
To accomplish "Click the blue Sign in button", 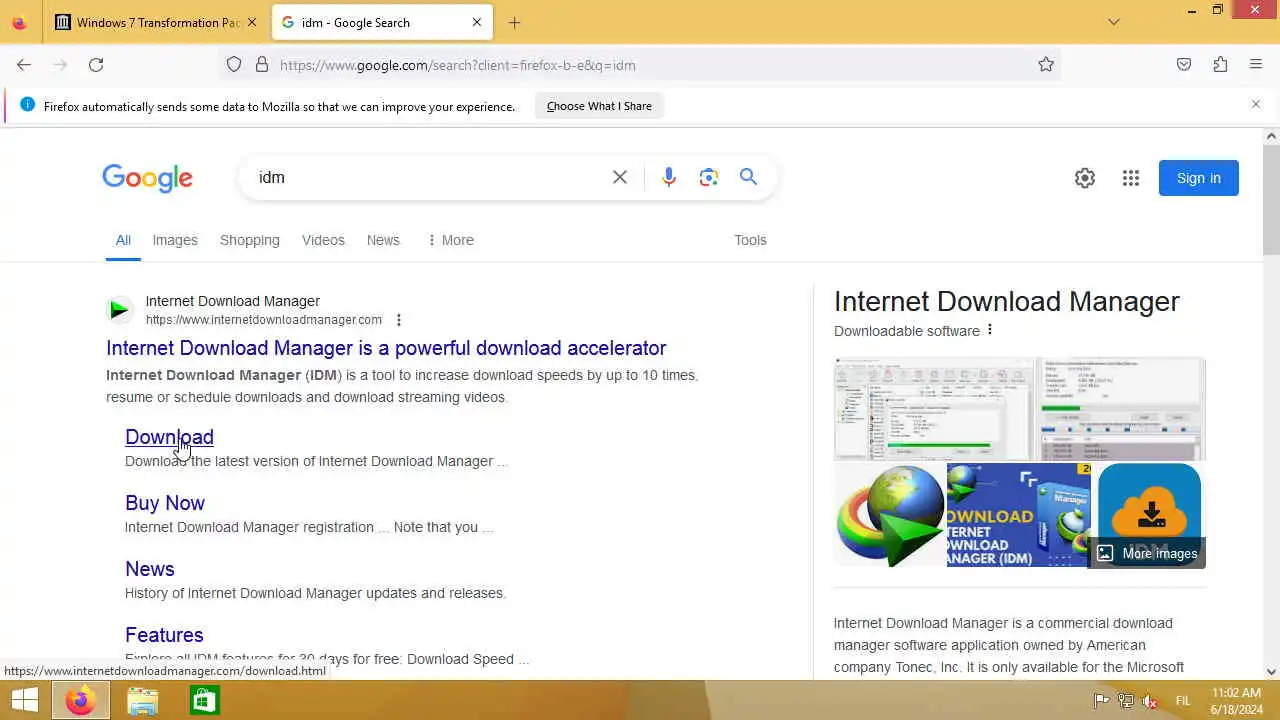I will [1199, 178].
